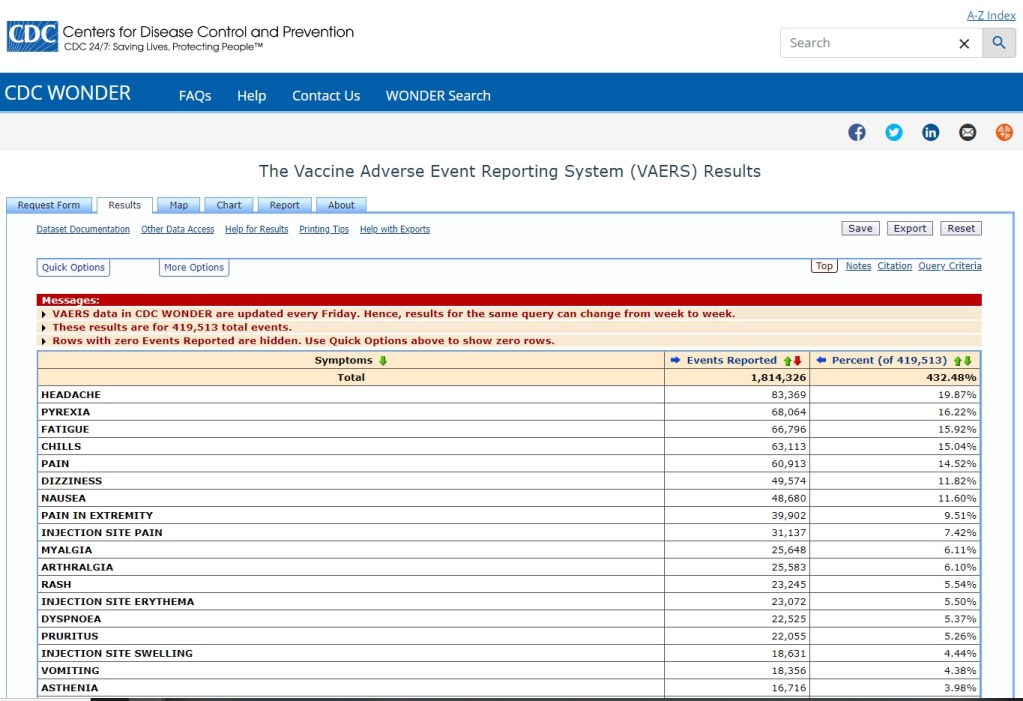Screen dimensions: 1023x701
Task: Click the Total events value 1,814,326
Action: coord(778,377)
